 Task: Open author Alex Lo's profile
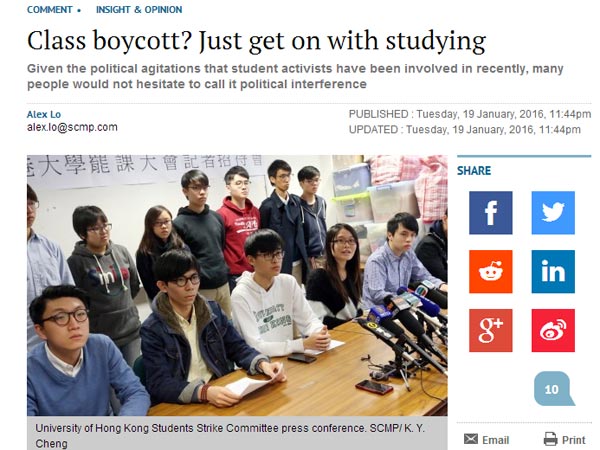[44, 114]
